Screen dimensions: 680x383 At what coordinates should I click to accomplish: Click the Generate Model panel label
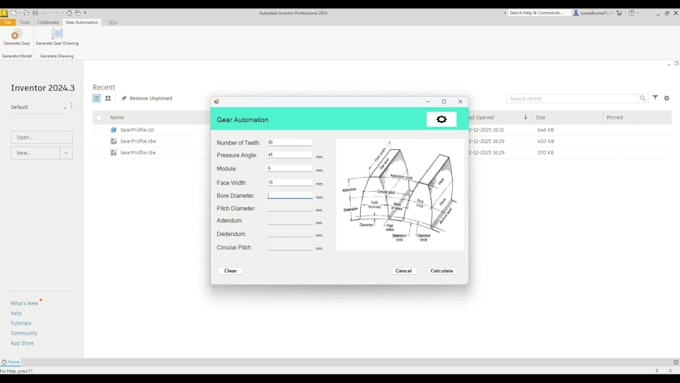tap(16, 56)
